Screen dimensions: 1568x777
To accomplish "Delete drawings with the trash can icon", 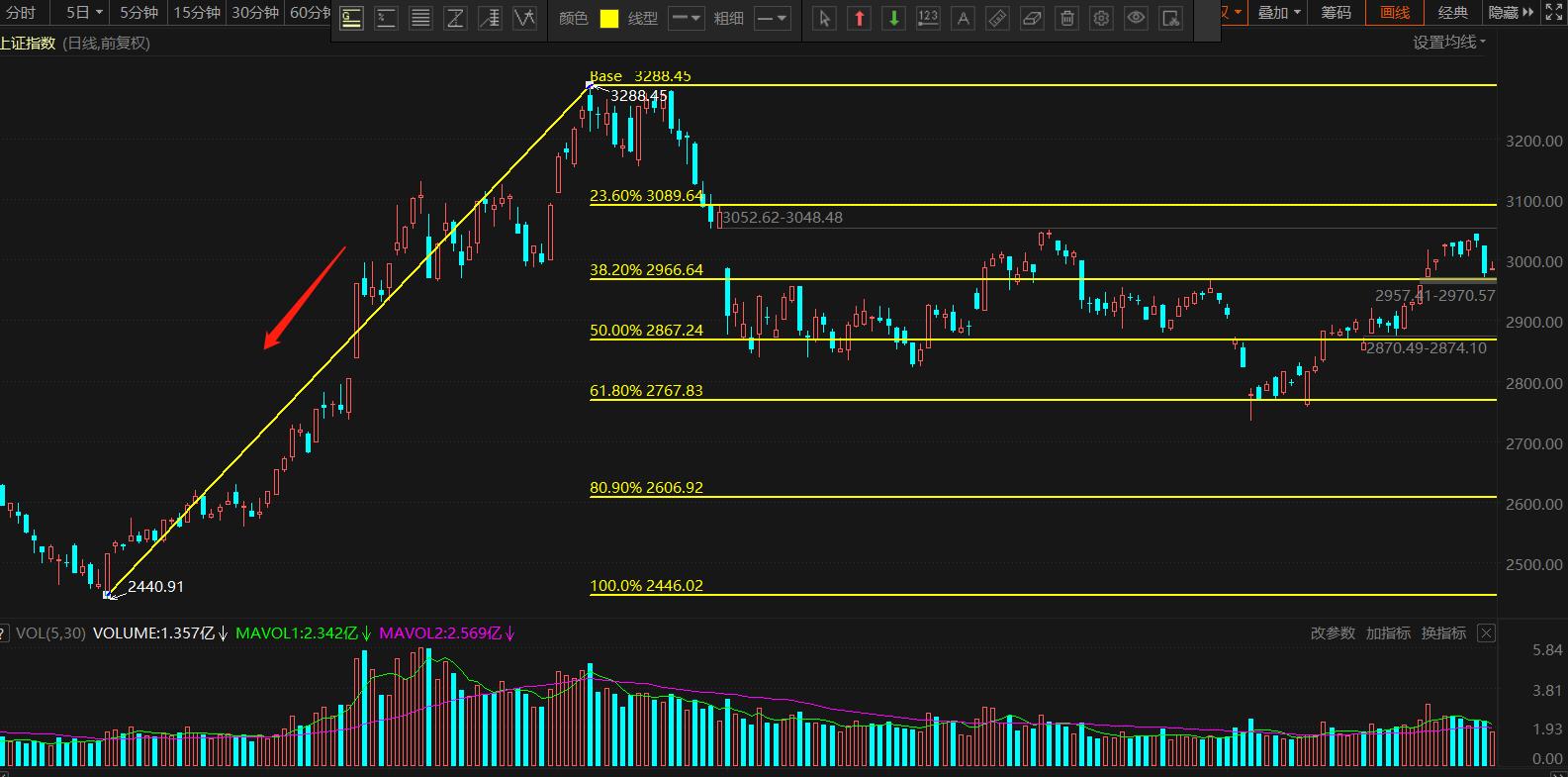I will pos(1066,18).
